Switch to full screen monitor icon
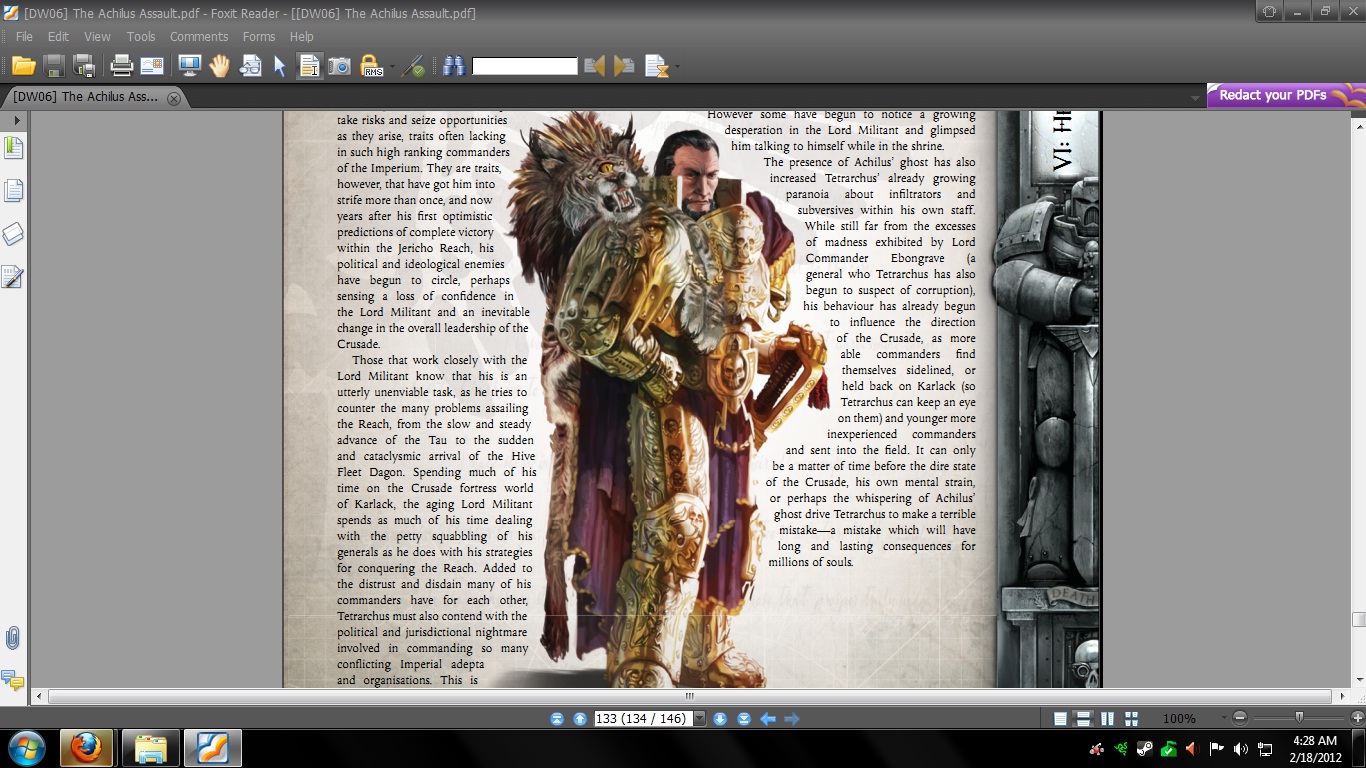Screen dimensions: 1366x768 coord(189,66)
